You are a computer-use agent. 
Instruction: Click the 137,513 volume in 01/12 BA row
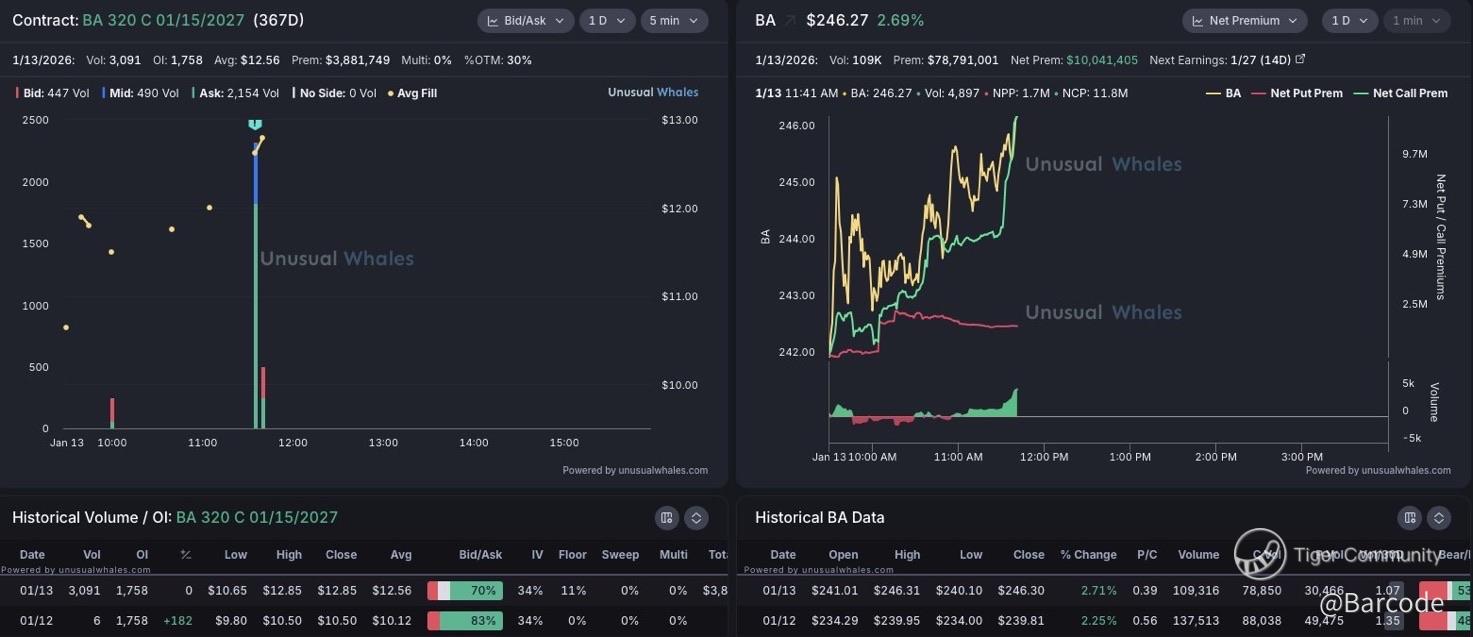tap(1198, 621)
